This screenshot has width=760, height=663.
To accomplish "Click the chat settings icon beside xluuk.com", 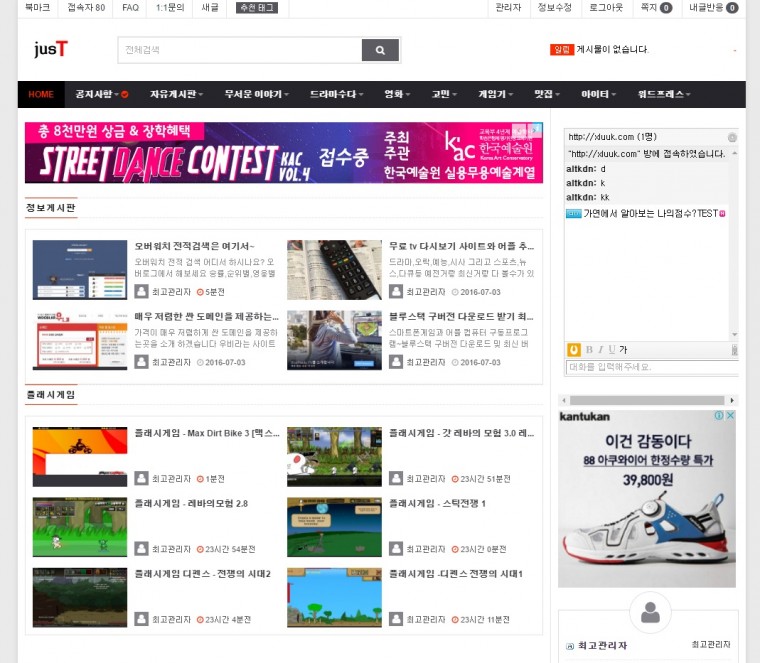I will click(732, 137).
